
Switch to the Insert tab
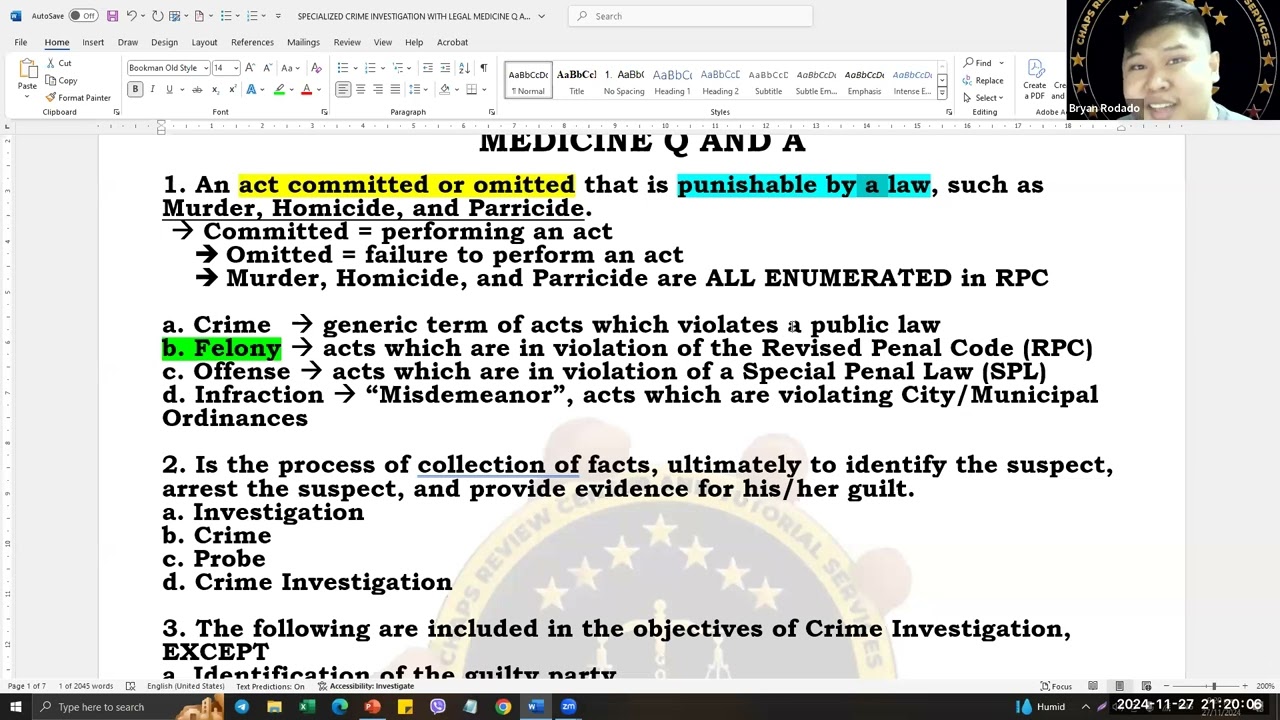93,42
